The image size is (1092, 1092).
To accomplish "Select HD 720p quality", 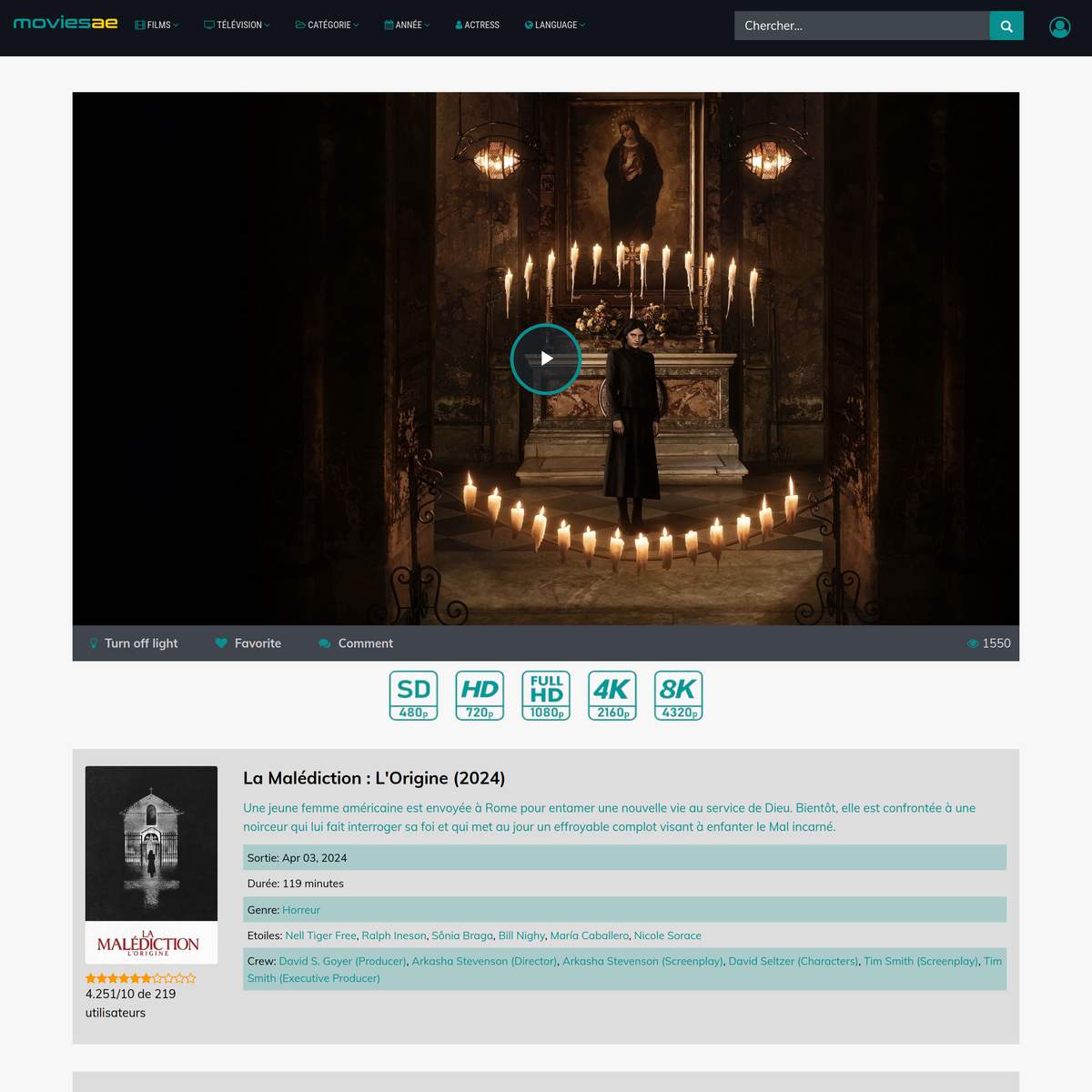I will [480, 695].
